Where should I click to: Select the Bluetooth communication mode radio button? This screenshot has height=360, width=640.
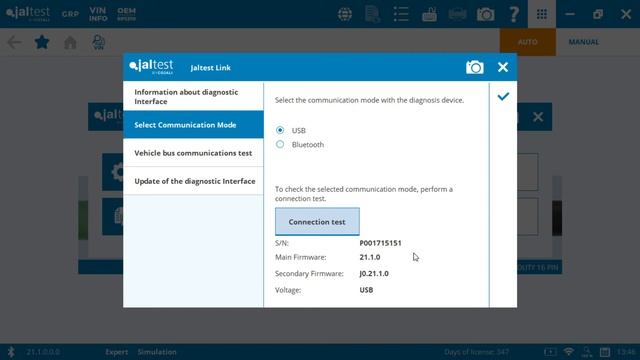280,144
